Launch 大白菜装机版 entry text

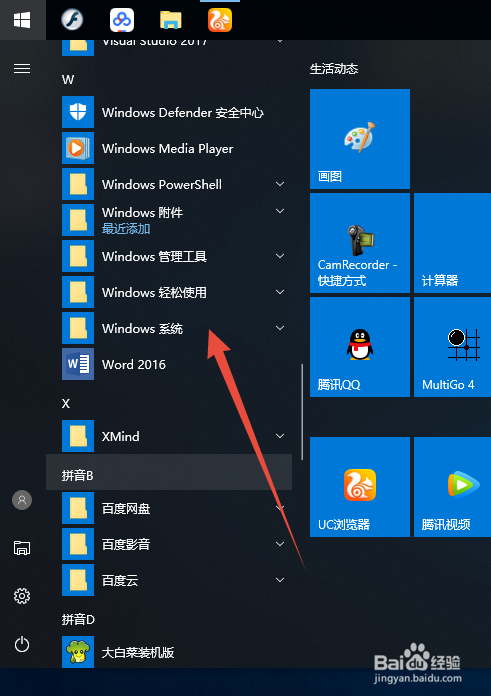[138, 652]
